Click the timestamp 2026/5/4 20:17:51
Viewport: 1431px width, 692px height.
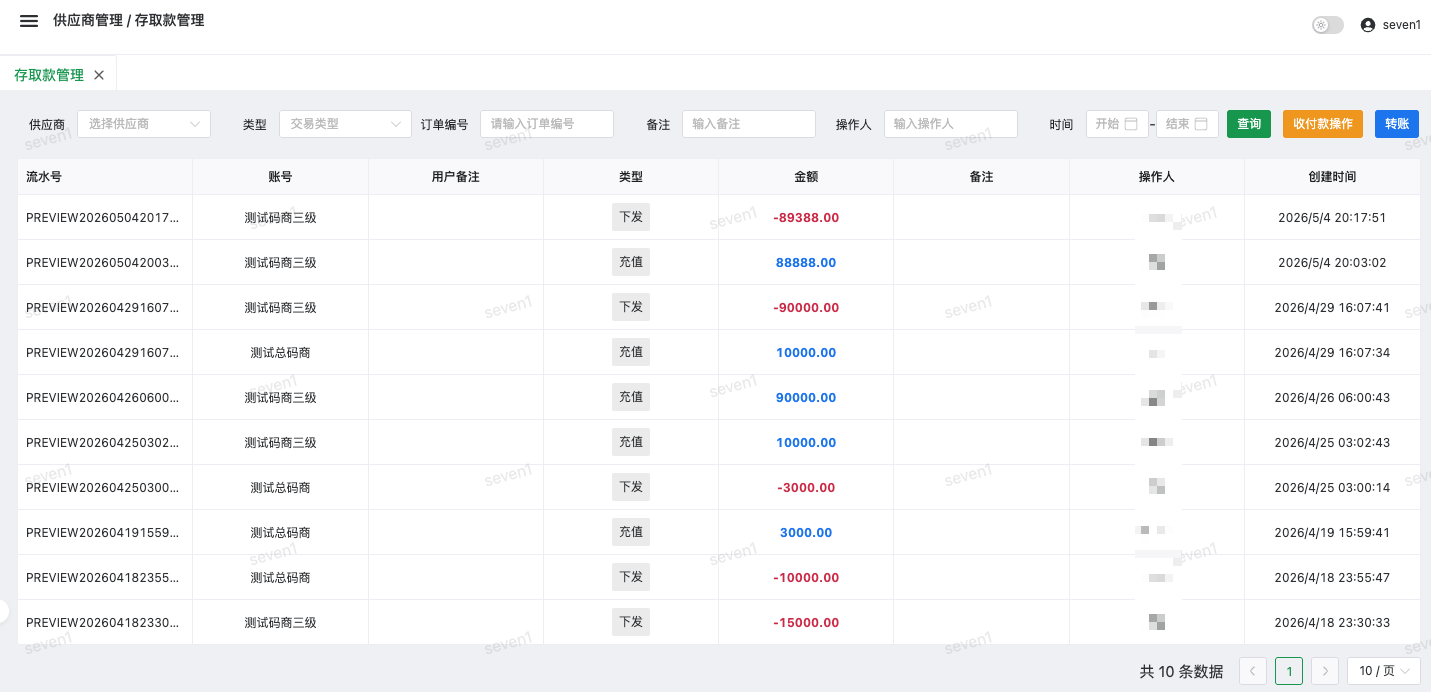pyautogui.click(x=1332, y=218)
